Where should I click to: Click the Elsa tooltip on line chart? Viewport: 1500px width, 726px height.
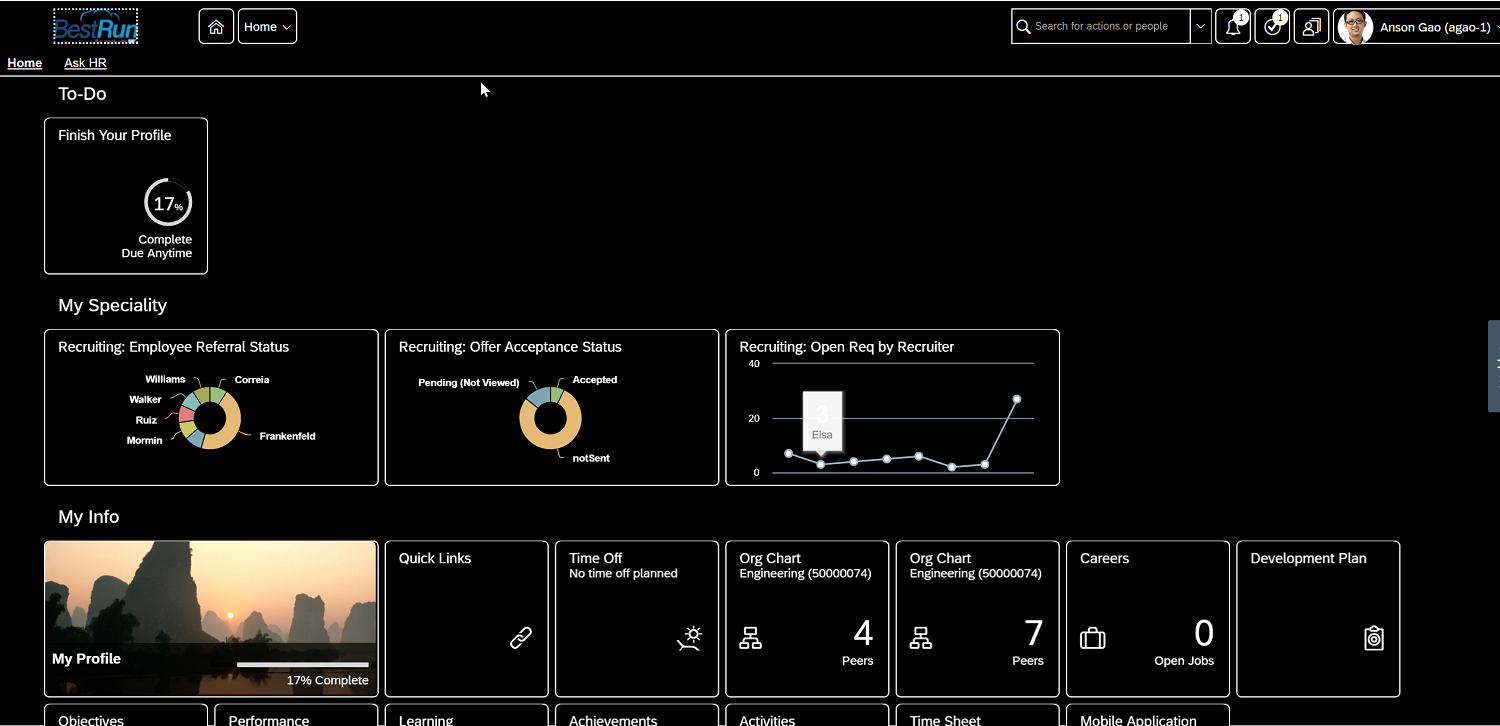pos(822,420)
